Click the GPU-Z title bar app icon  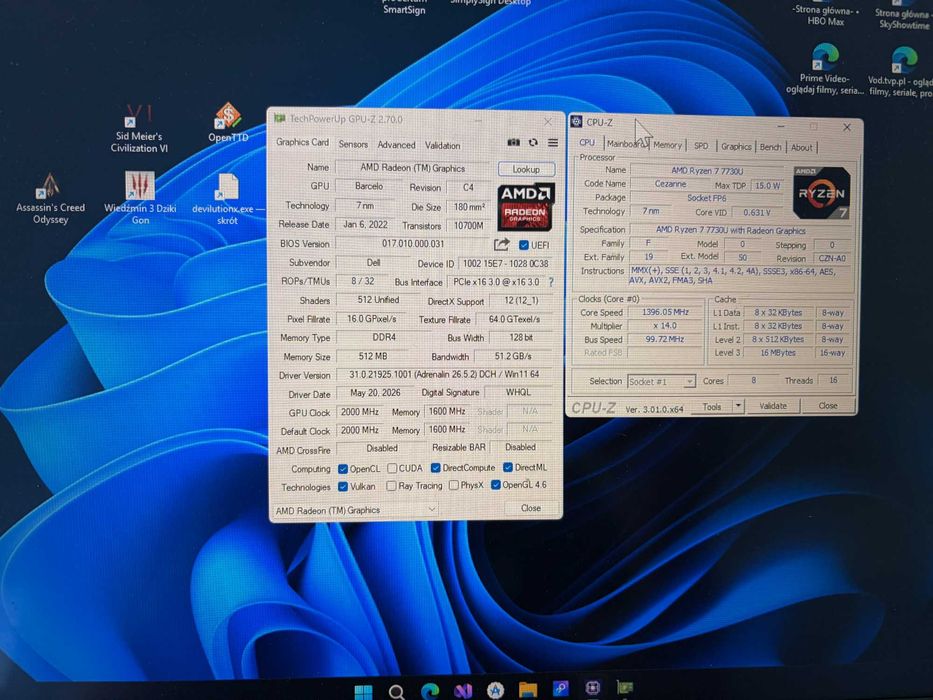279,118
